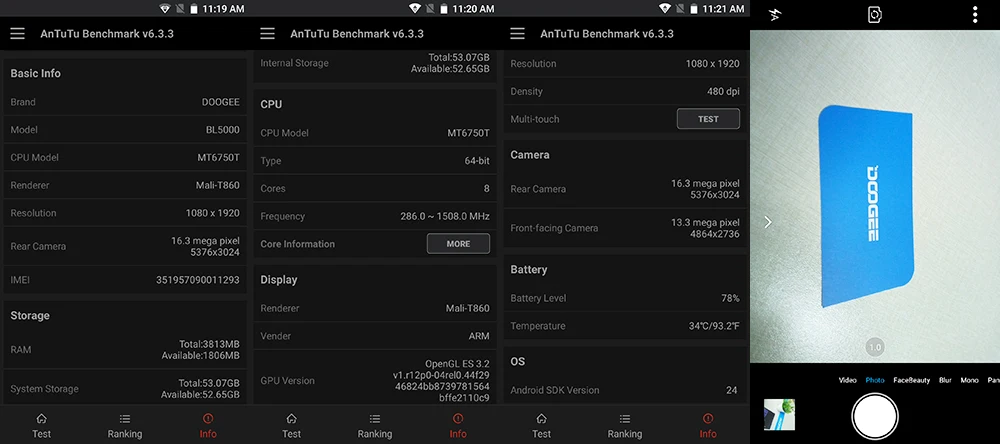Open hamburger menu in first AnTuTu screen
1000x444 pixels.
pyautogui.click(x=17, y=34)
